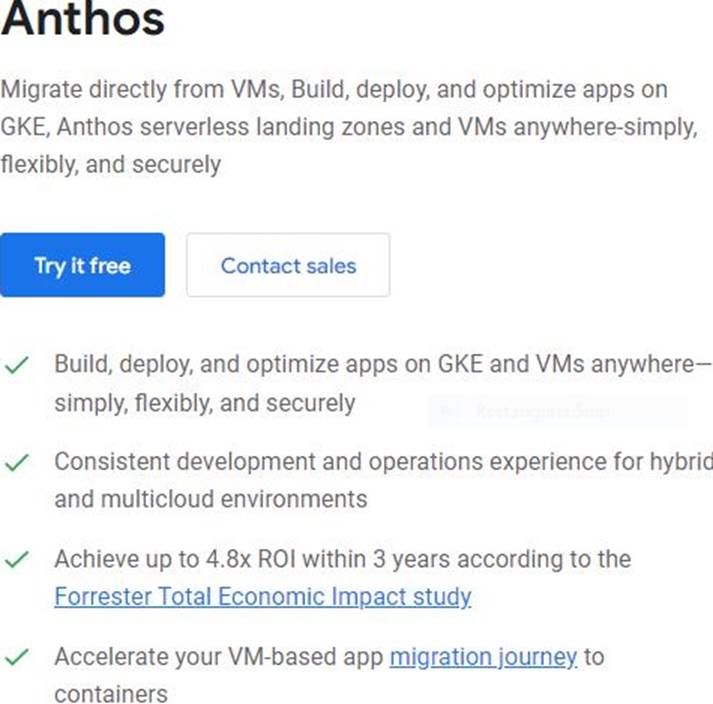Click the word 'containers' in last bullet
Viewport: 713px width, 704px height.
pyautogui.click(x=111, y=694)
